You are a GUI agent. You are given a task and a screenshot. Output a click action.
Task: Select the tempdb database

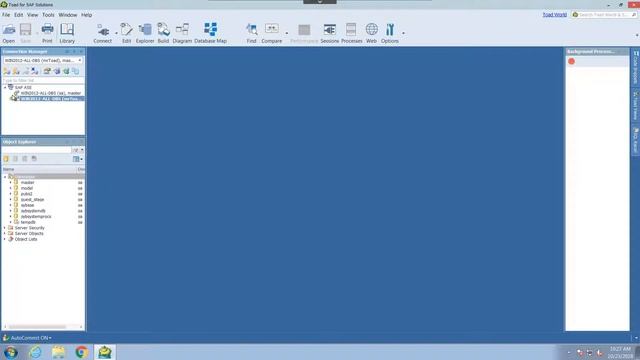click(28, 222)
